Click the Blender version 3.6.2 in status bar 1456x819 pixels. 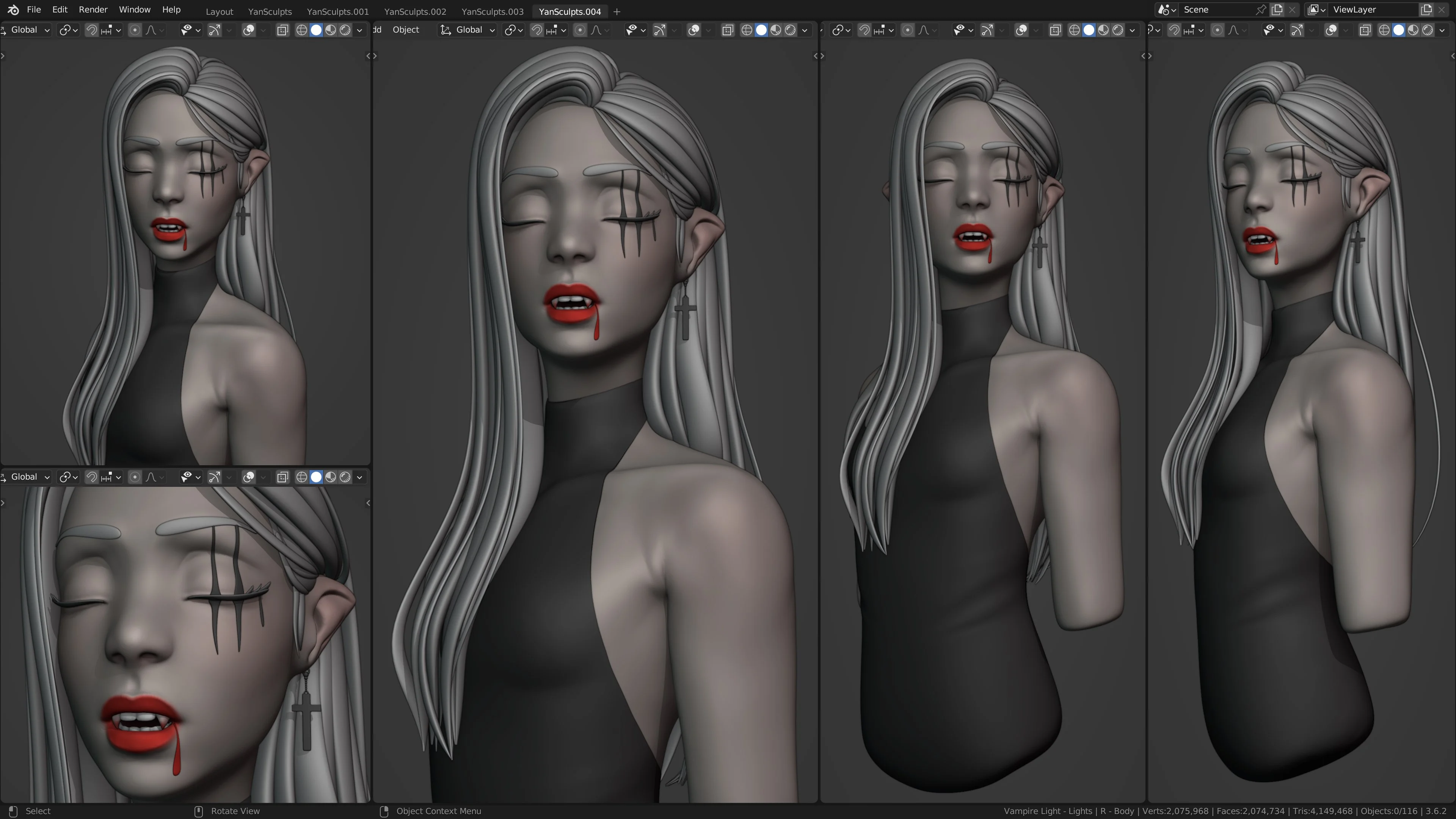tap(1436, 811)
